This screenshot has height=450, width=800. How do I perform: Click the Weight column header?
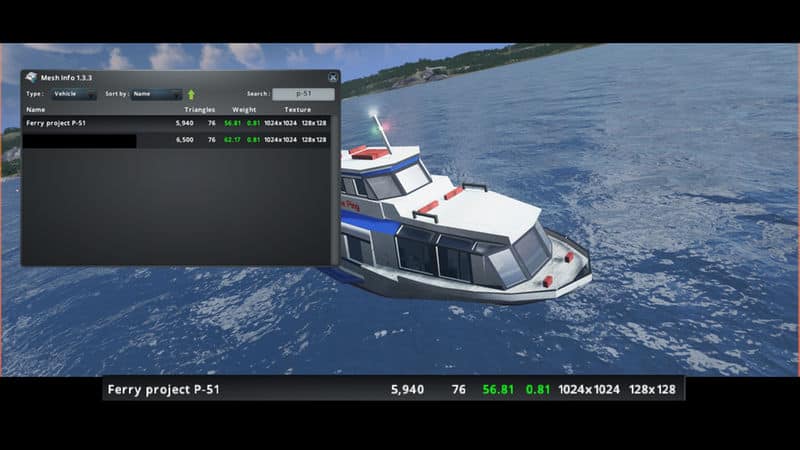tap(244, 109)
